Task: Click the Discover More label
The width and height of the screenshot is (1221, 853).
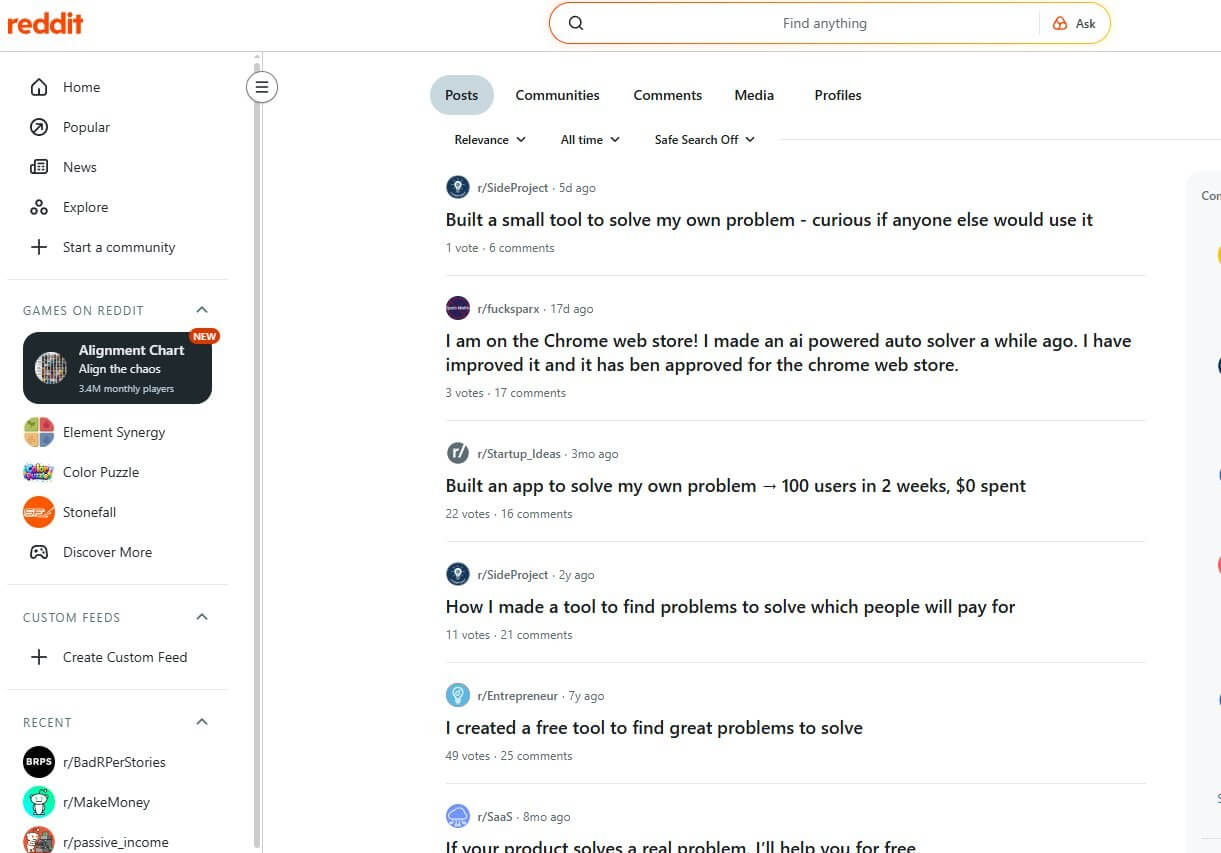Action: click(x=107, y=552)
